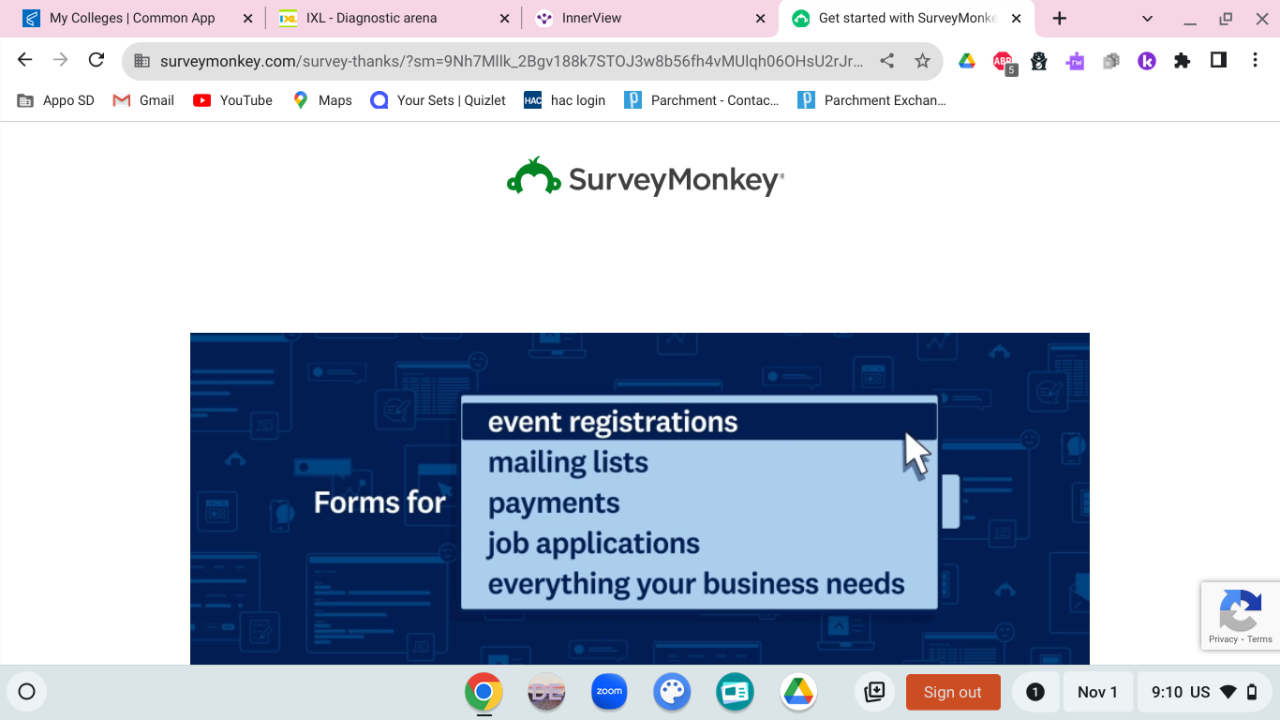Screen dimensions: 1280x720
Task: Open the bear-icon browser extension
Action: [1039, 61]
